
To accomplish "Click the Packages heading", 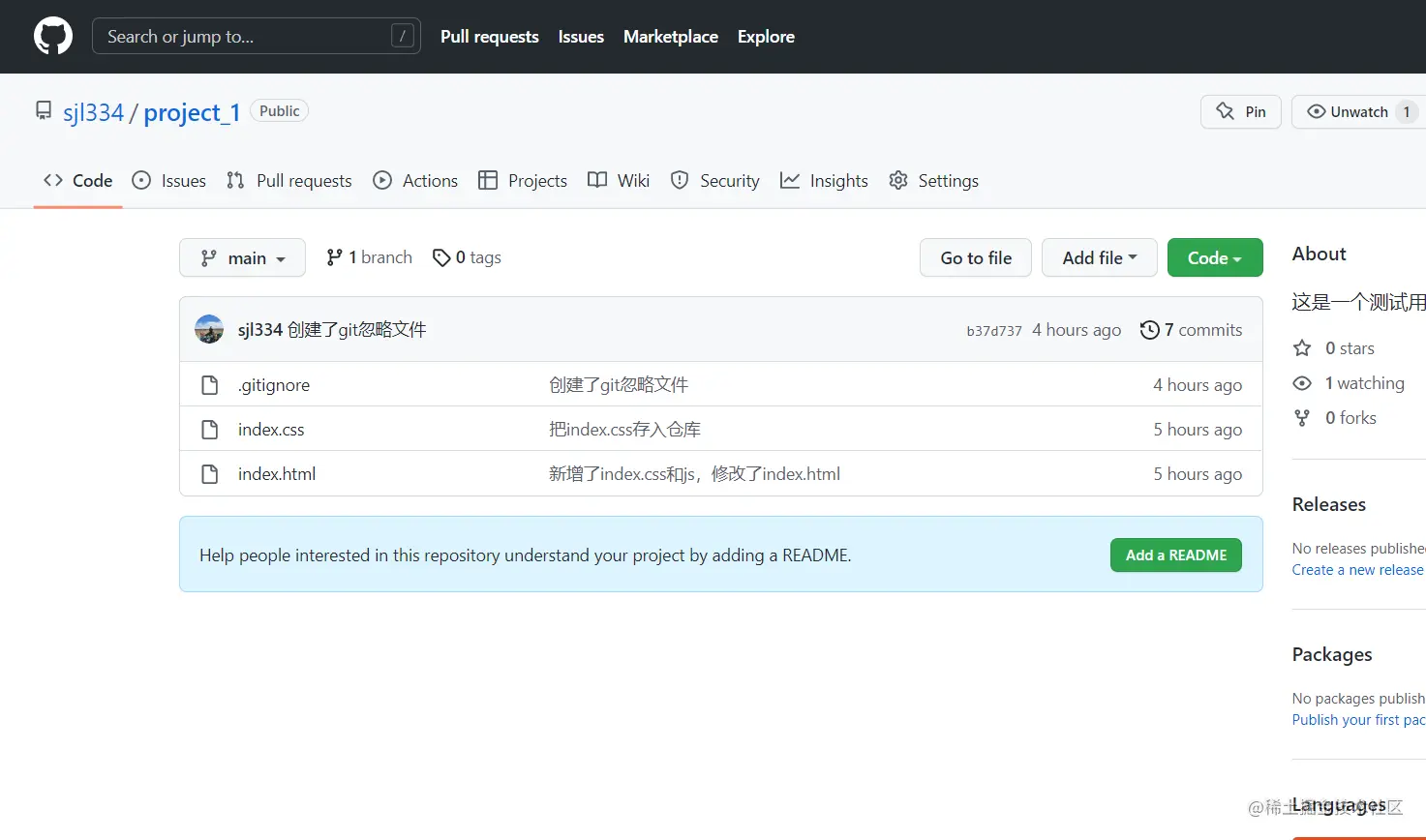I will point(1332,655).
